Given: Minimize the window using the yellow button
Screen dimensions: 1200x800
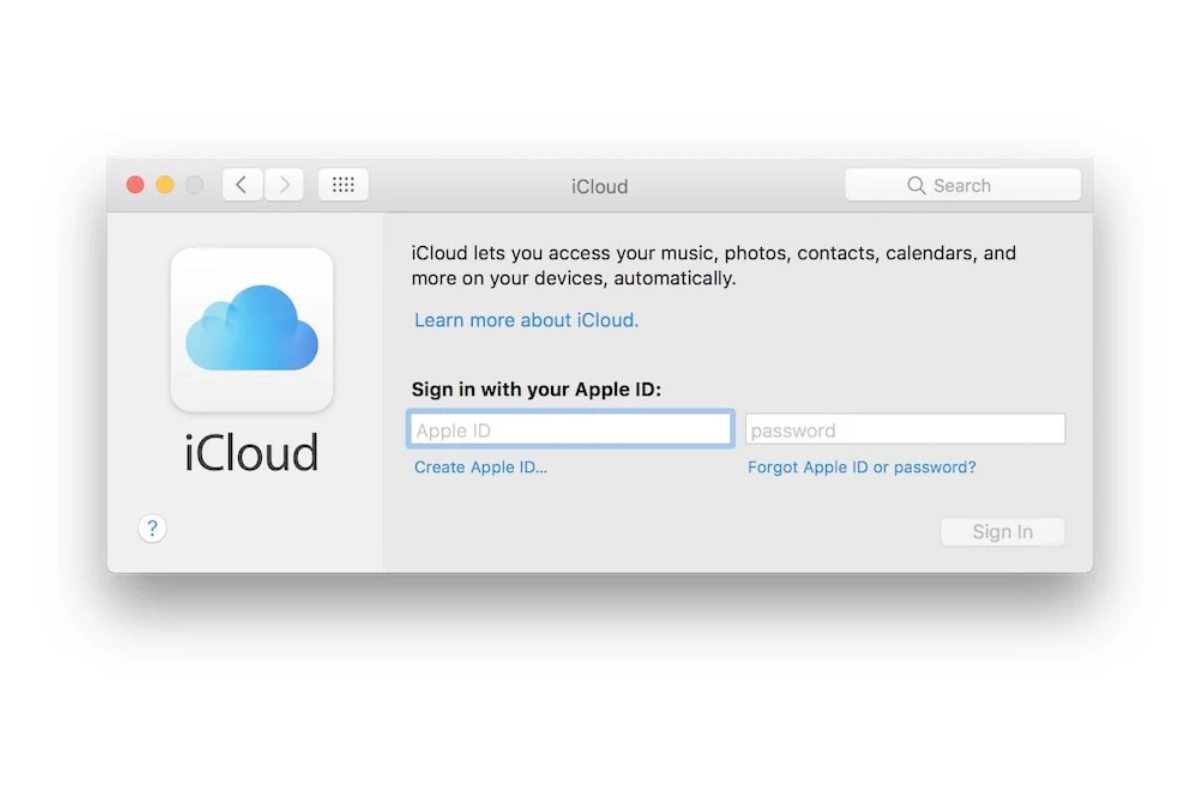Looking at the screenshot, I should click(x=165, y=185).
